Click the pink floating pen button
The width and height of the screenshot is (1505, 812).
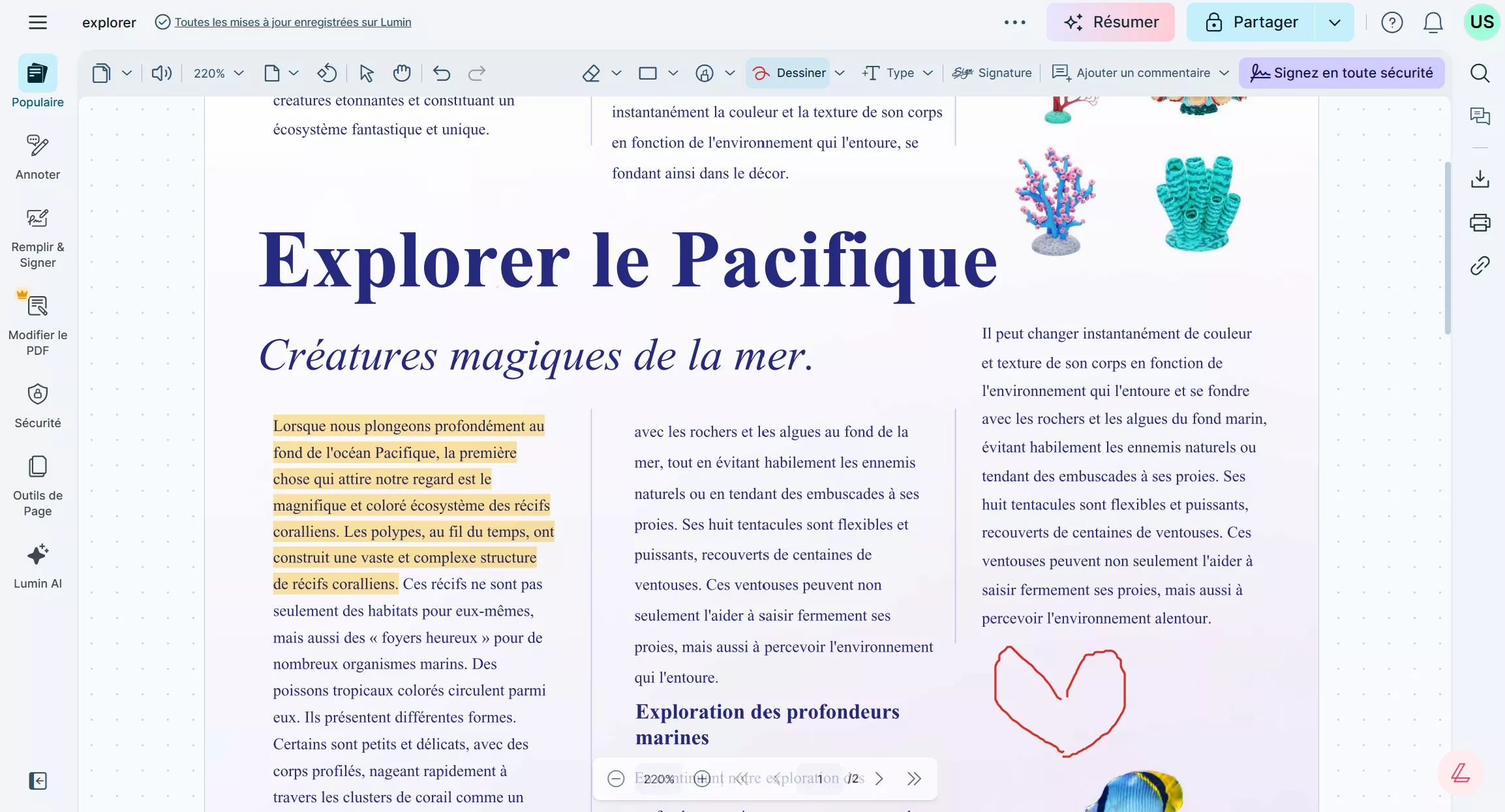[1460, 773]
